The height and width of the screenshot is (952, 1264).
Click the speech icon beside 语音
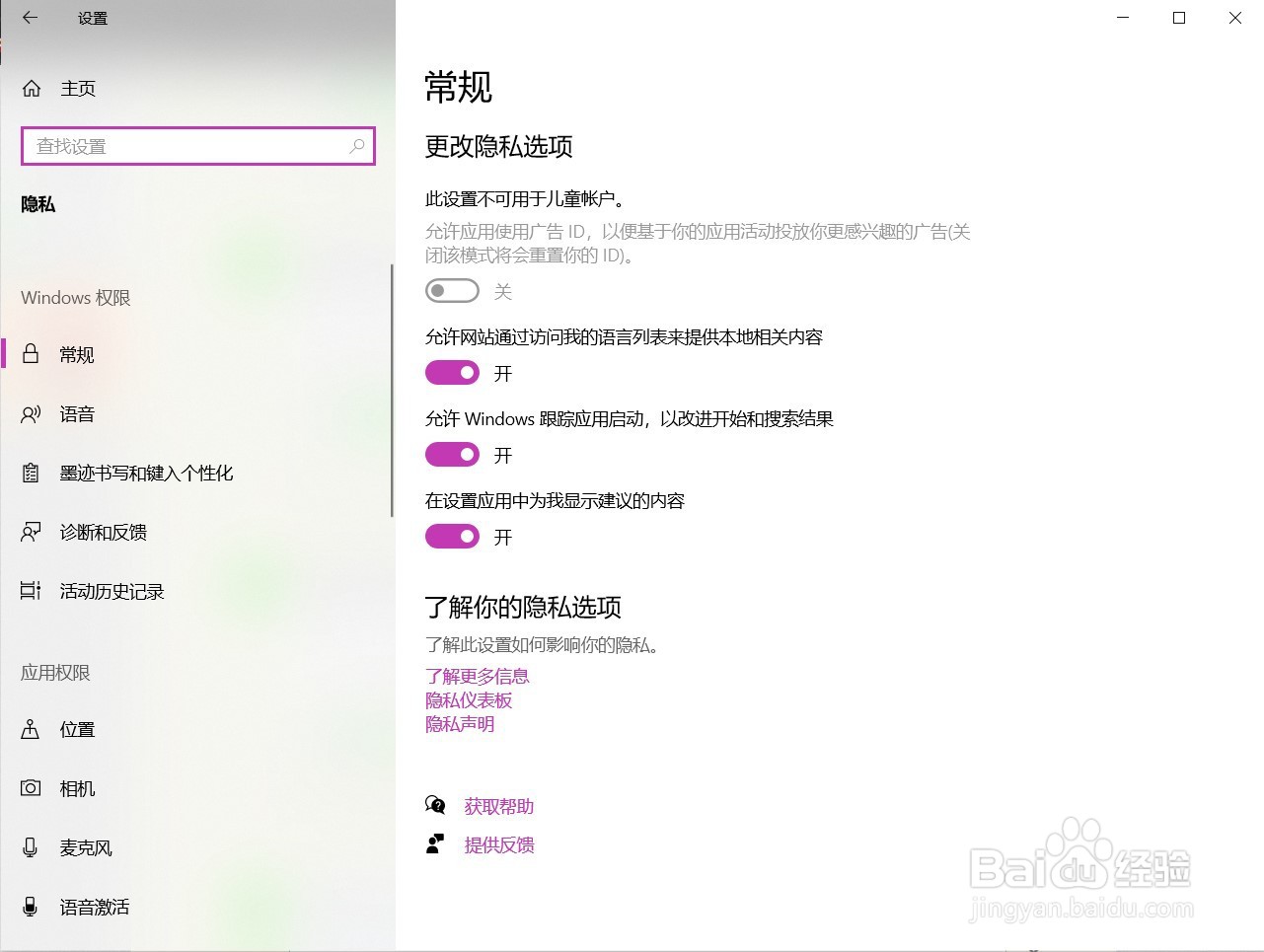point(31,414)
